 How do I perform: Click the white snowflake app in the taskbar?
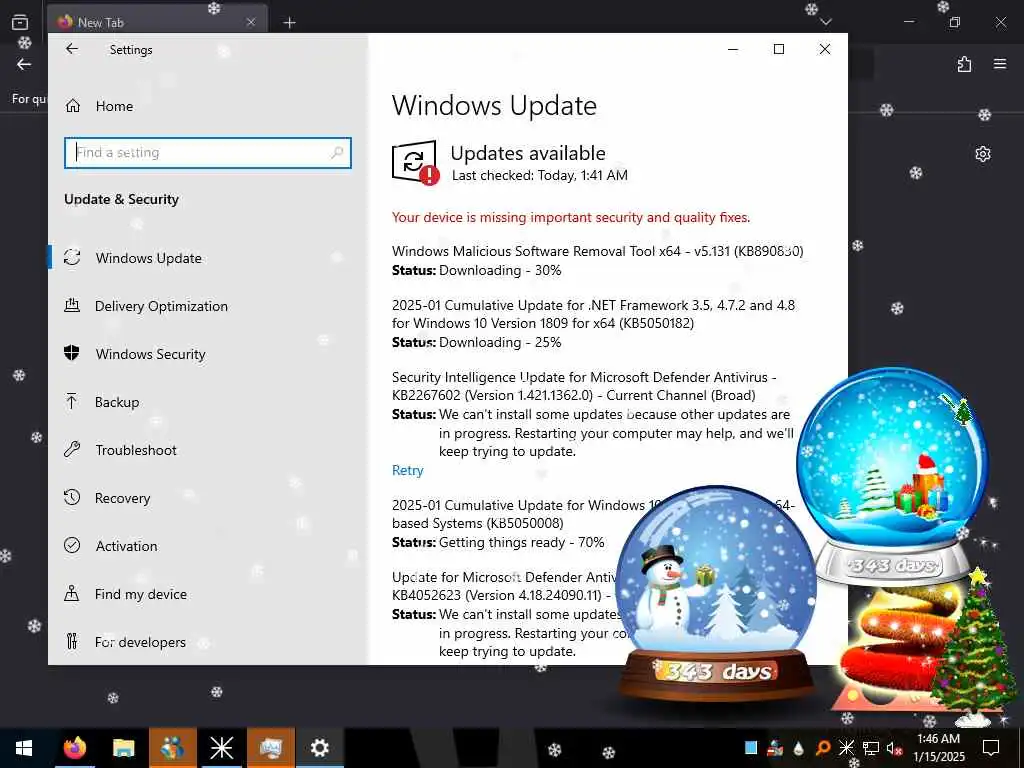point(221,748)
